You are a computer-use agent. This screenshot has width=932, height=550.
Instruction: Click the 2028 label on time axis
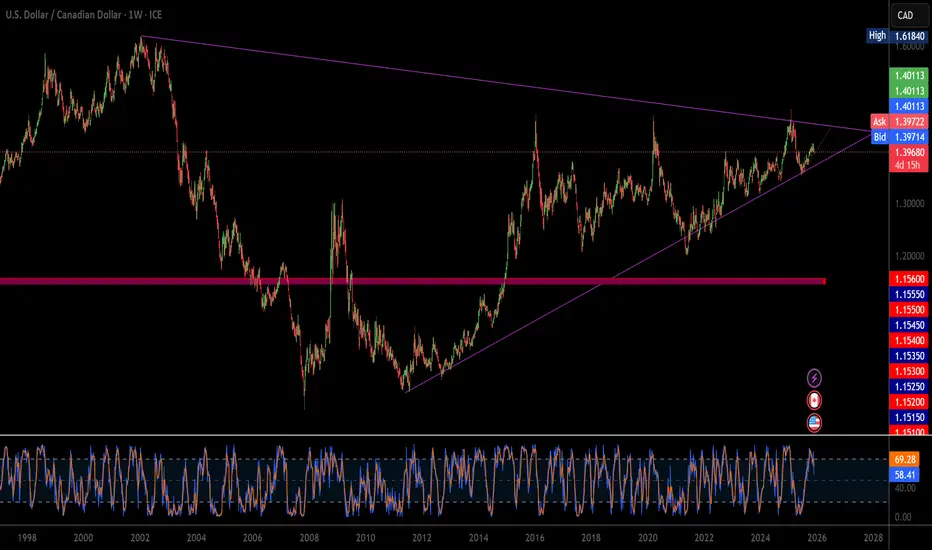873,538
